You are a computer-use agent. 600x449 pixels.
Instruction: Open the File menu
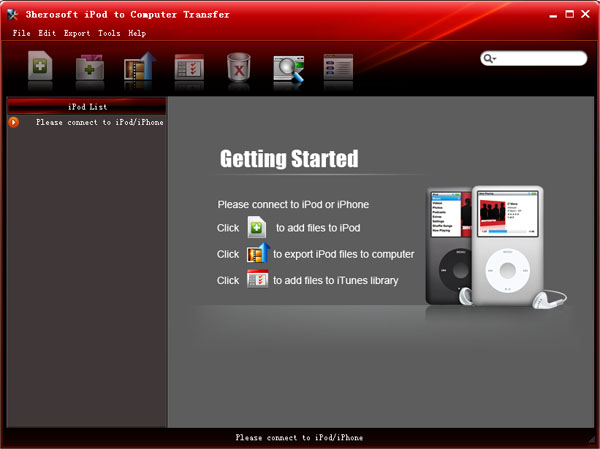point(21,33)
